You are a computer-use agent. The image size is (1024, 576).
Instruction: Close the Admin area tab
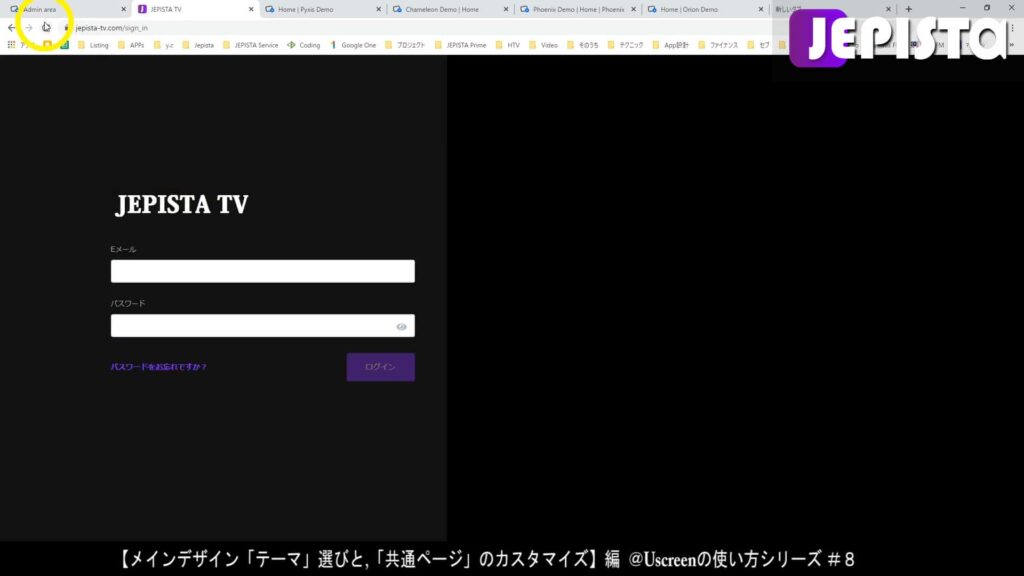pyautogui.click(x=123, y=9)
